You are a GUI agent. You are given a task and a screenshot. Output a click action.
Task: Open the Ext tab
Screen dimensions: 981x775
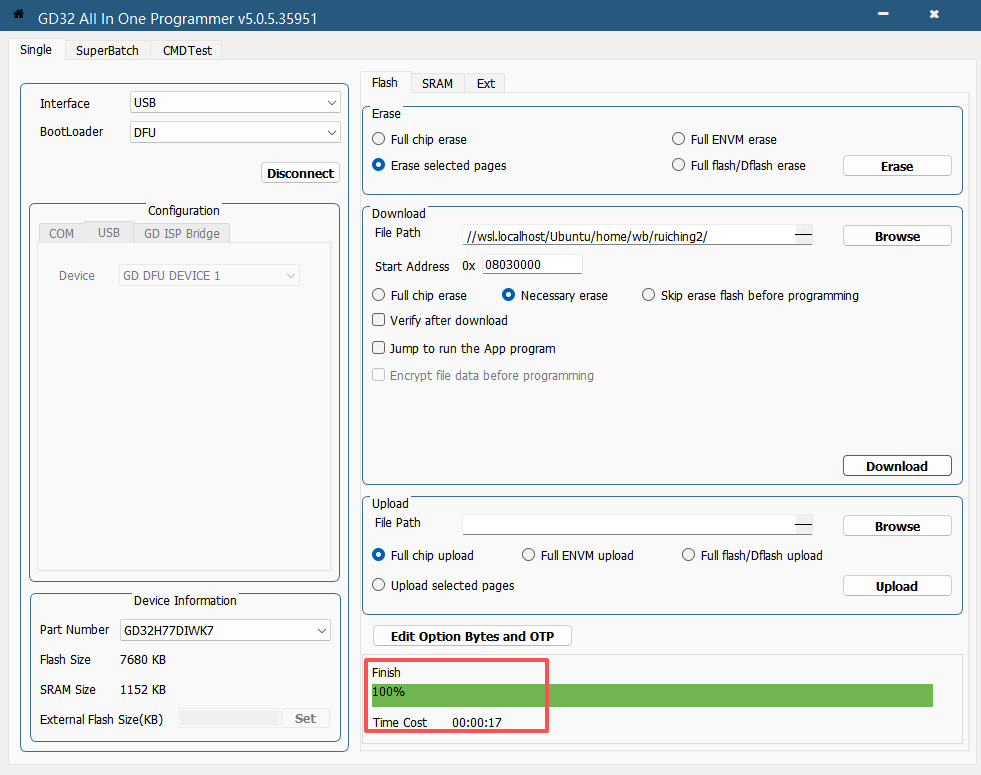pyautogui.click(x=485, y=83)
